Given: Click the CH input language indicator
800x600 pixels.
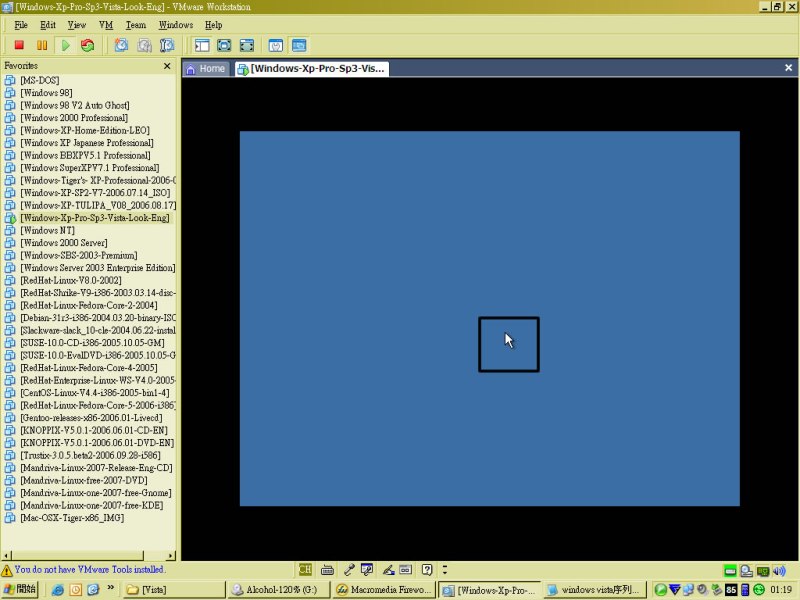Looking at the screenshot, I should [305, 569].
